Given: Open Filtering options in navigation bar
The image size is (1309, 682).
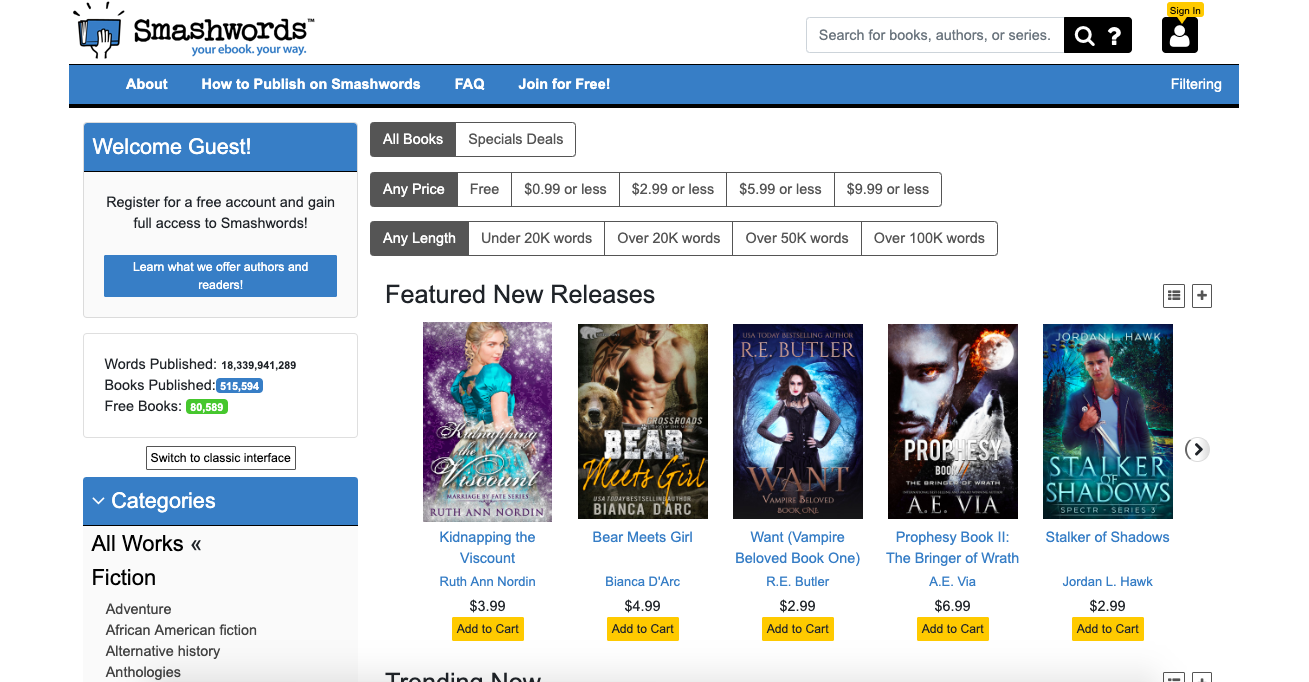Looking at the screenshot, I should (x=1196, y=84).
